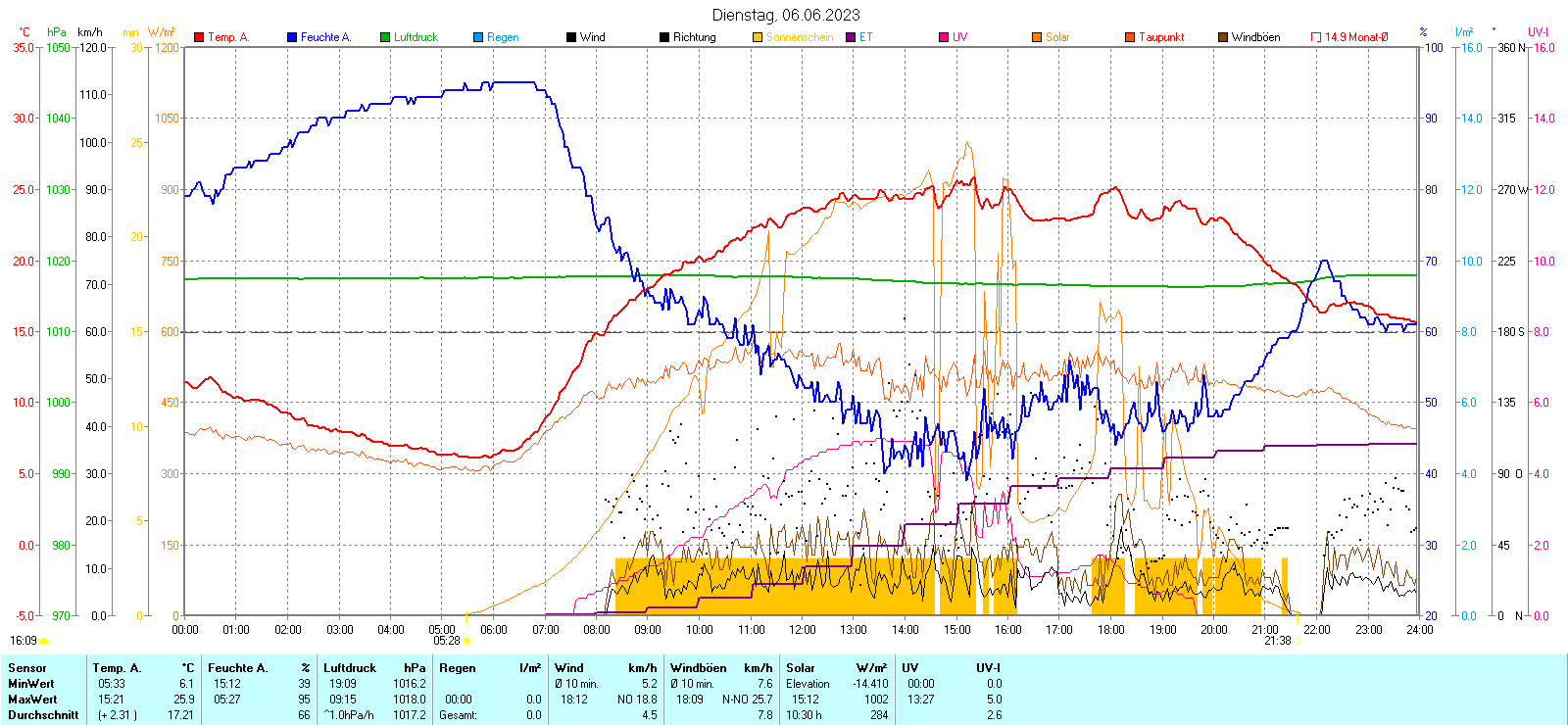This screenshot has width=1568, height=725.
Task: Click the Luftdruck column header in table
Action: pyautogui.click(x=350, y=668)
